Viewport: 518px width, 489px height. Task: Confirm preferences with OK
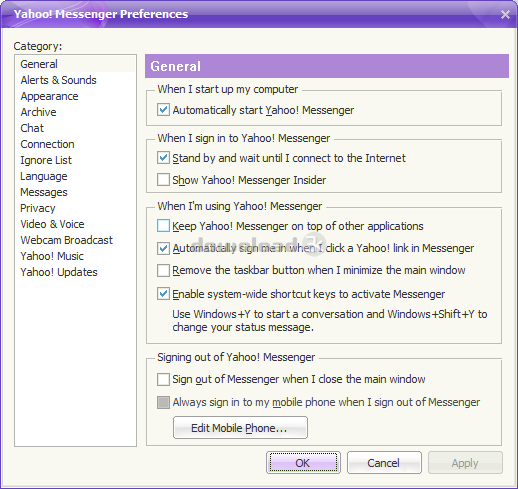pyautogui.click(x=303, y=463)
